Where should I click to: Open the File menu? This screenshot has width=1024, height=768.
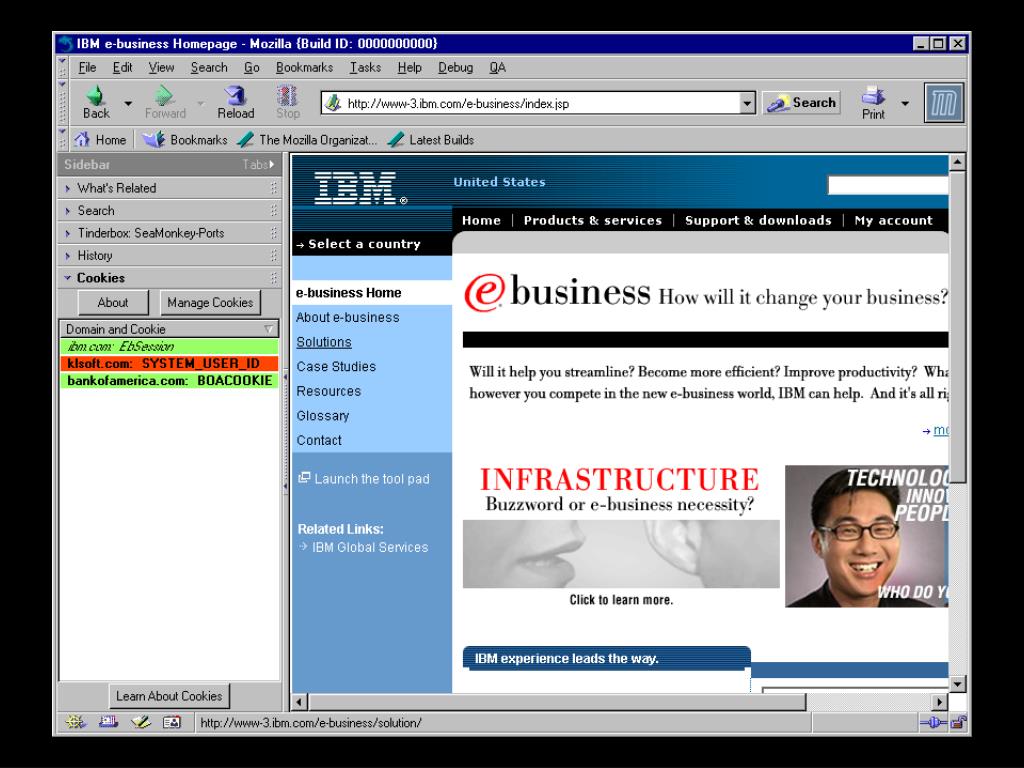pos(87,67)
